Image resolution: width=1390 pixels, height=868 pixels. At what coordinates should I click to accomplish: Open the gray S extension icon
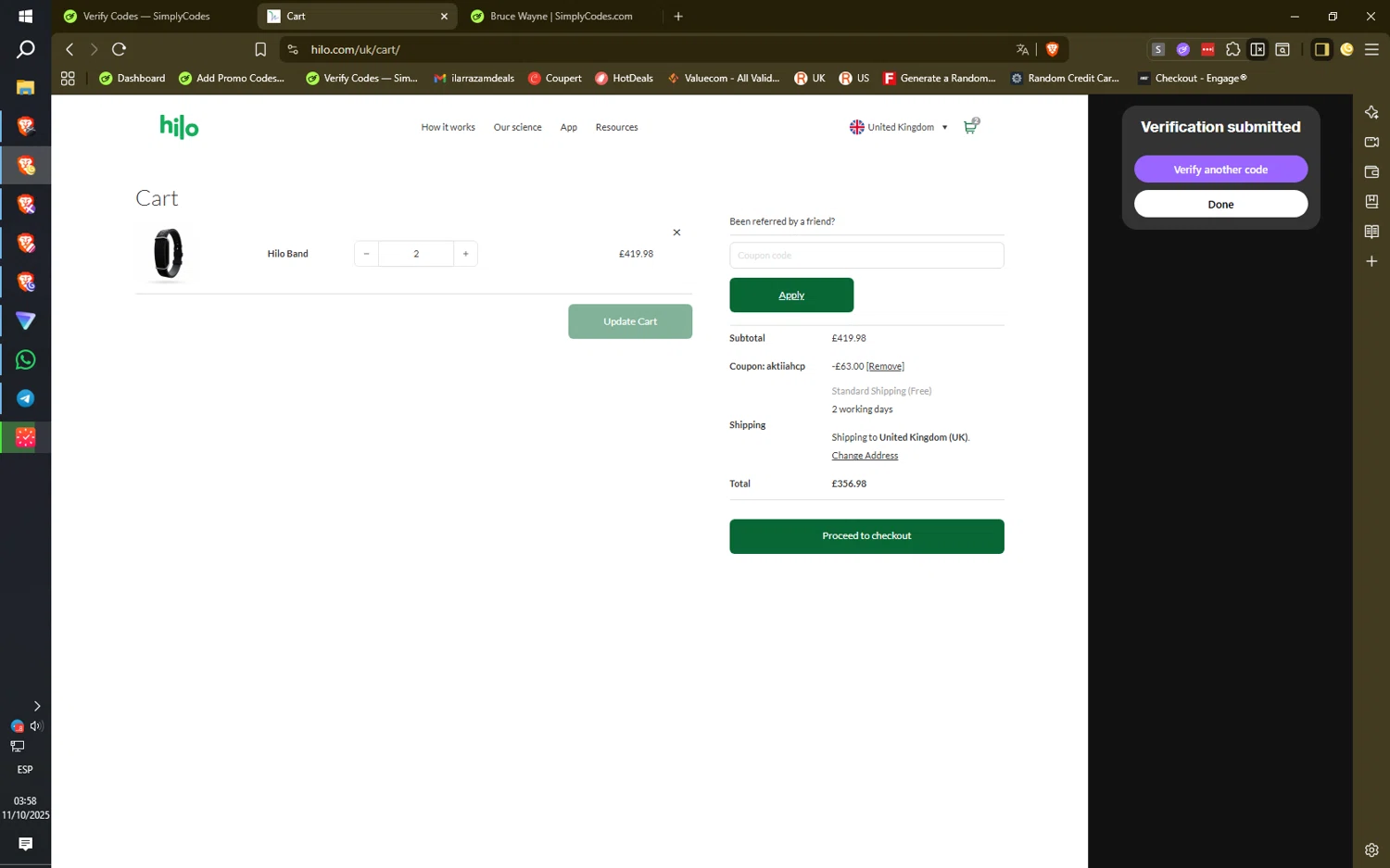coord(1157,49)
